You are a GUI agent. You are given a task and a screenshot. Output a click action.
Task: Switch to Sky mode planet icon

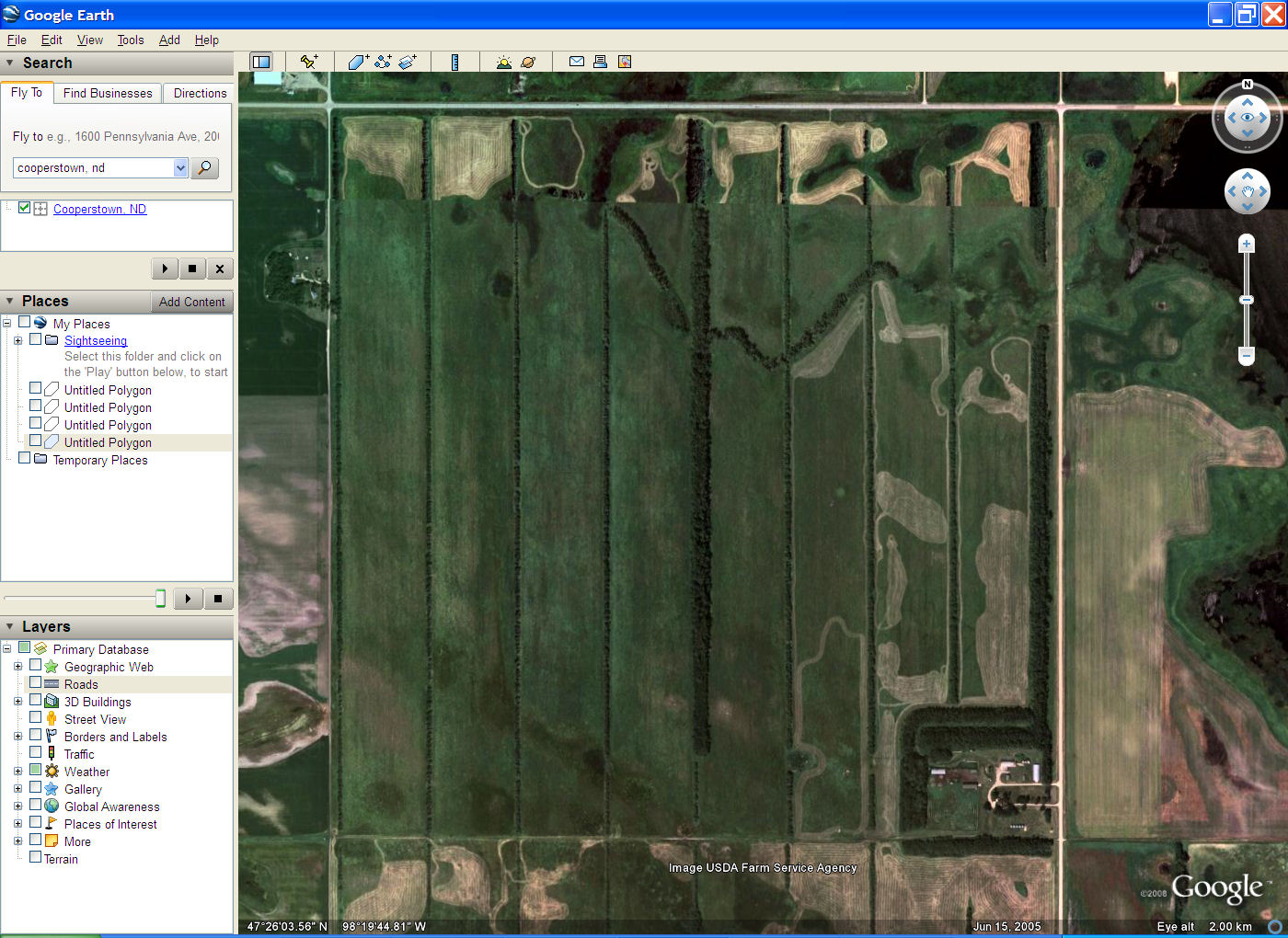coord(528,62)
